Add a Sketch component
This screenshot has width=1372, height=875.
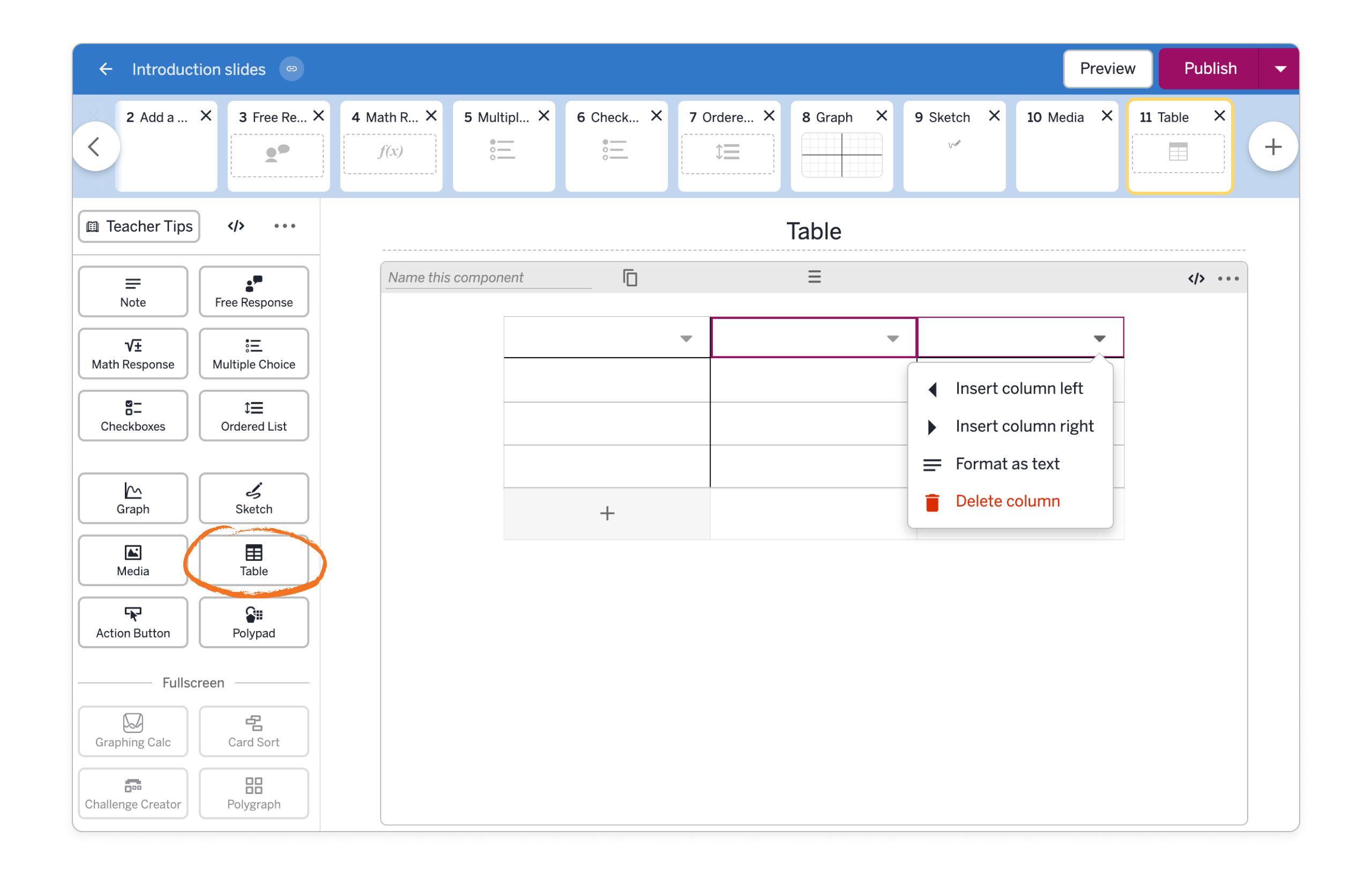point(253,498)
